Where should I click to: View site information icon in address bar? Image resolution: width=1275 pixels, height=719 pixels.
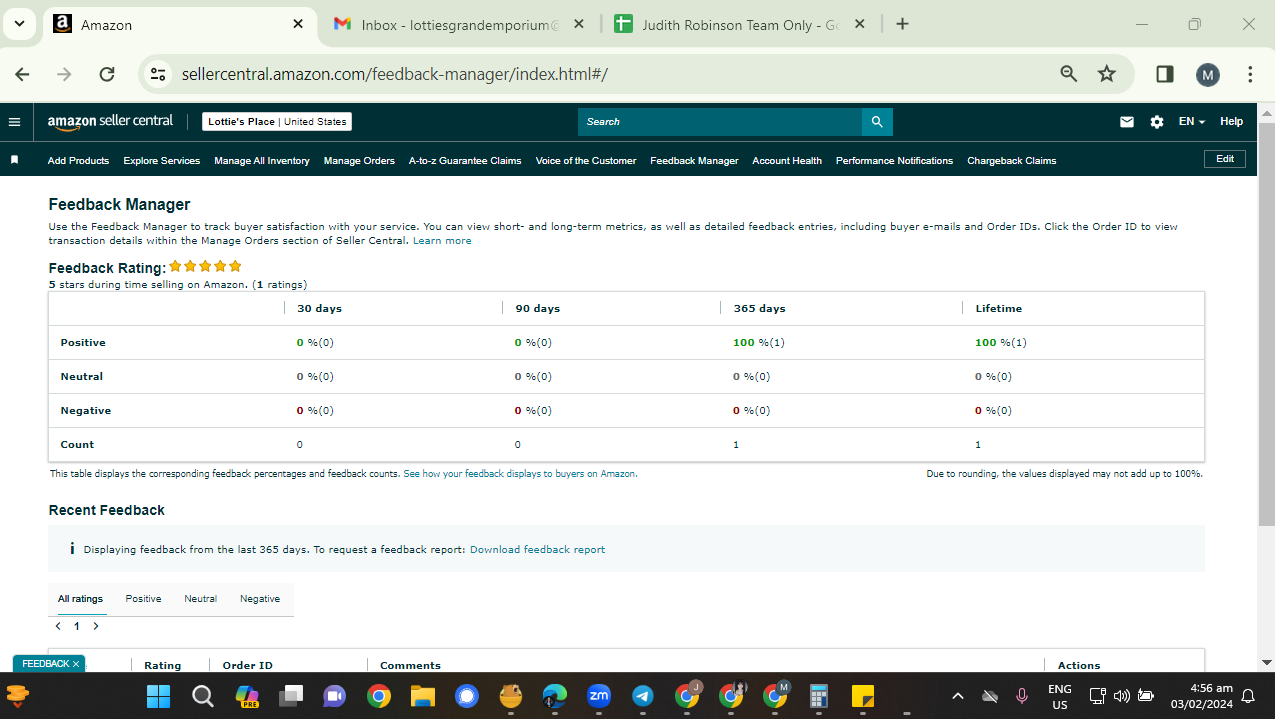(156, 74)
